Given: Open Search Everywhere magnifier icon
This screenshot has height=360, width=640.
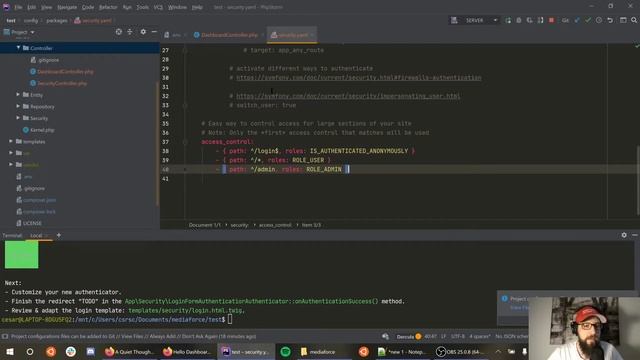Looking at the screenshot, I should pos(634,20).
